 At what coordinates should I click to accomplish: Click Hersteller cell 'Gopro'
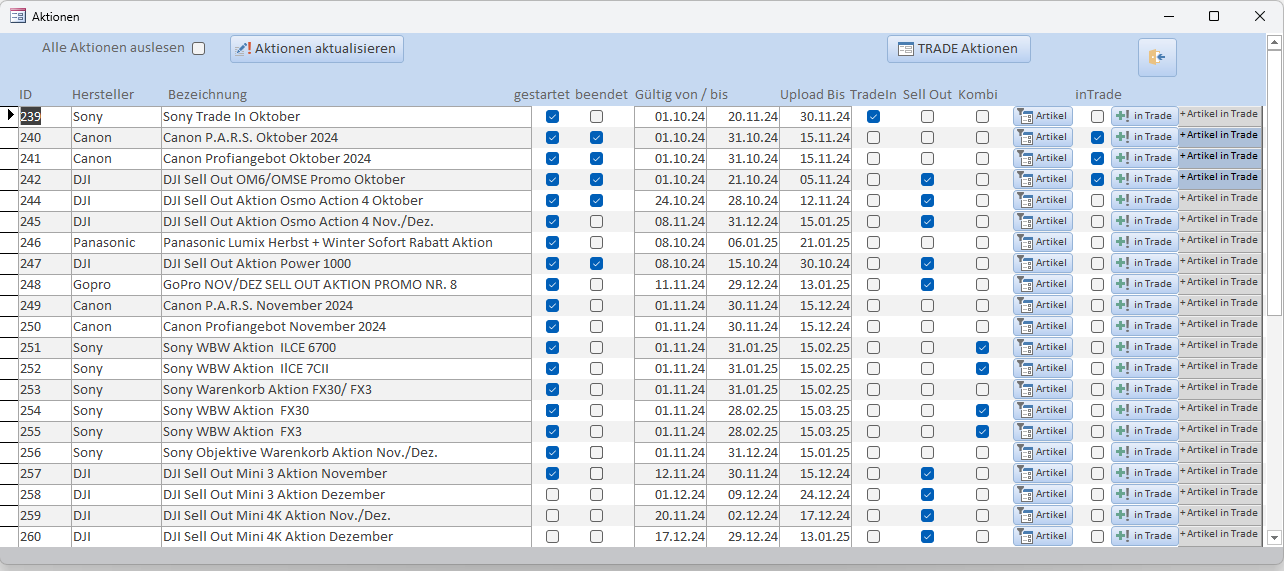coord(115,284)
